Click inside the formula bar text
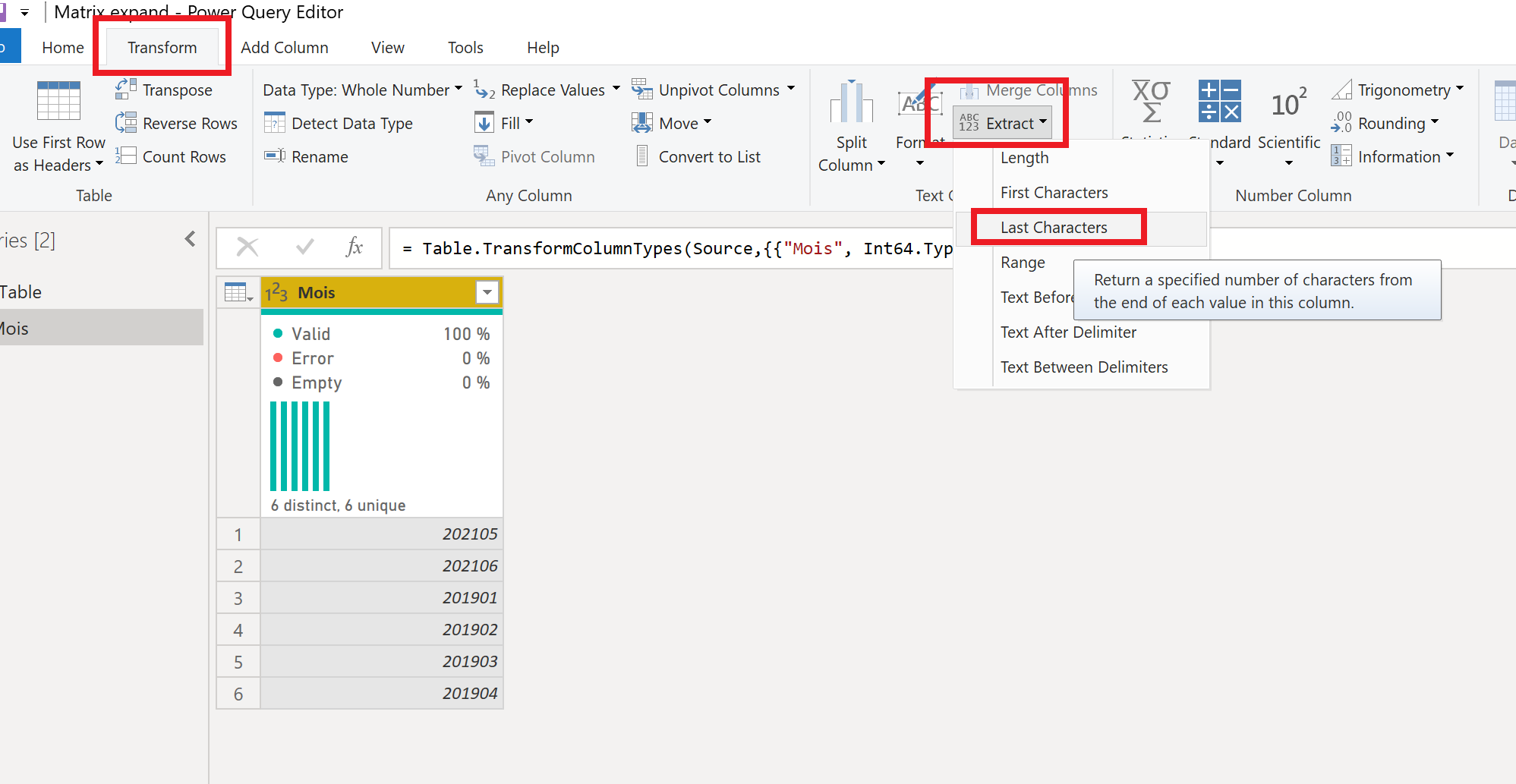Image resolution: width=1516 pixels, height=784 pixels. point(668,249)
